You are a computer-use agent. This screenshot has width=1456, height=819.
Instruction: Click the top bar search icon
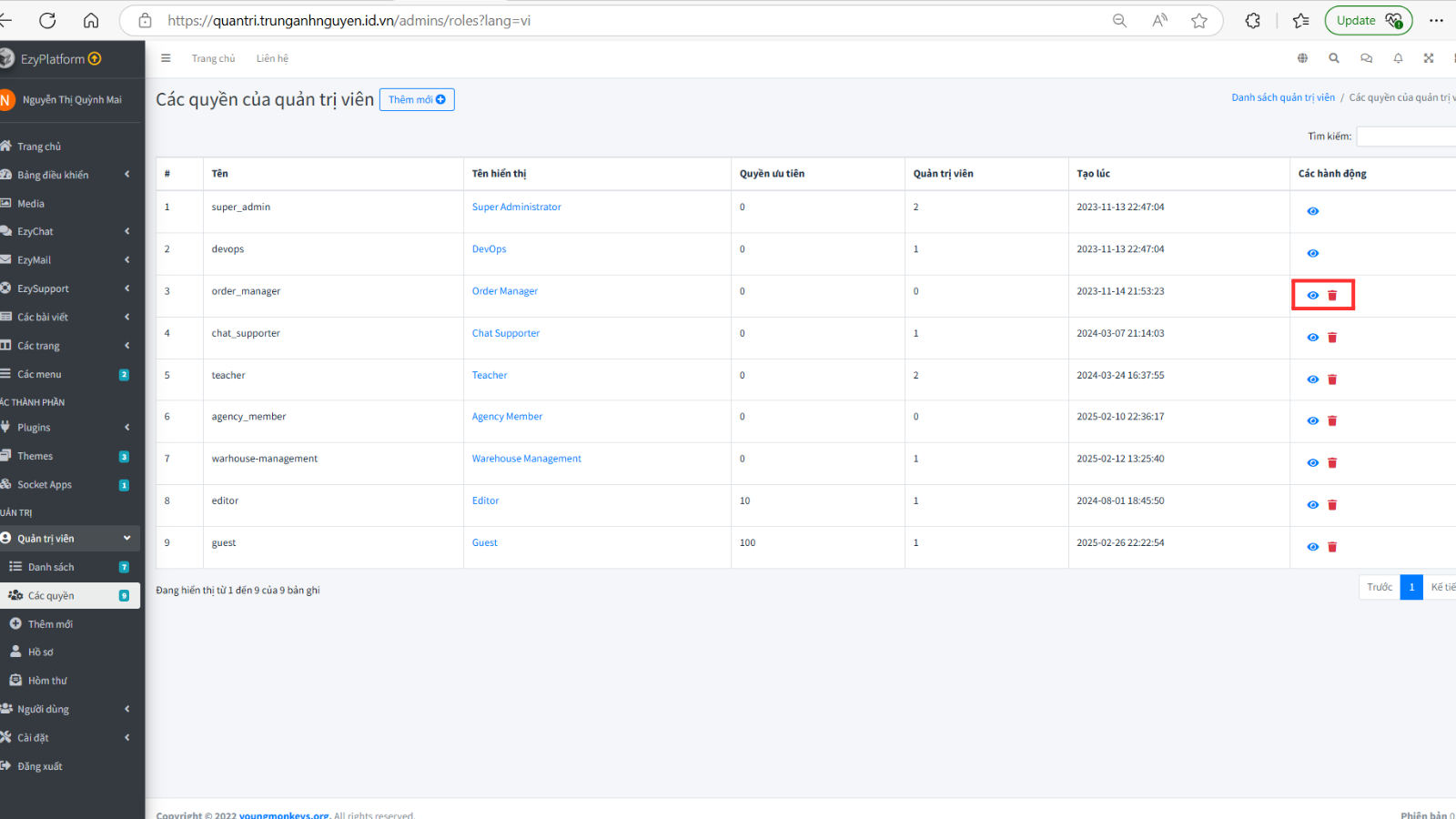pyautogui.click(x=1334, y=58)
